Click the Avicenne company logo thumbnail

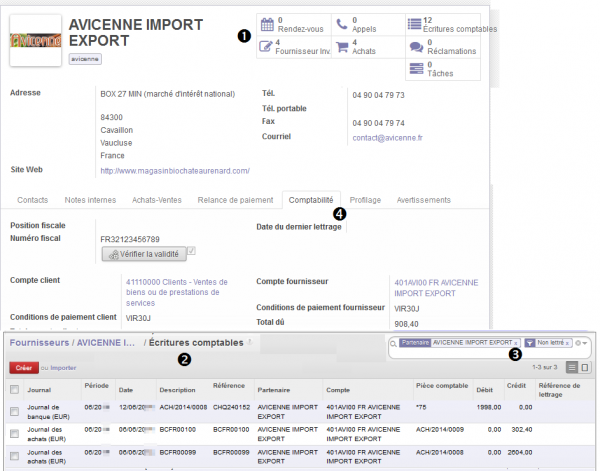click(x=36, y=41)
